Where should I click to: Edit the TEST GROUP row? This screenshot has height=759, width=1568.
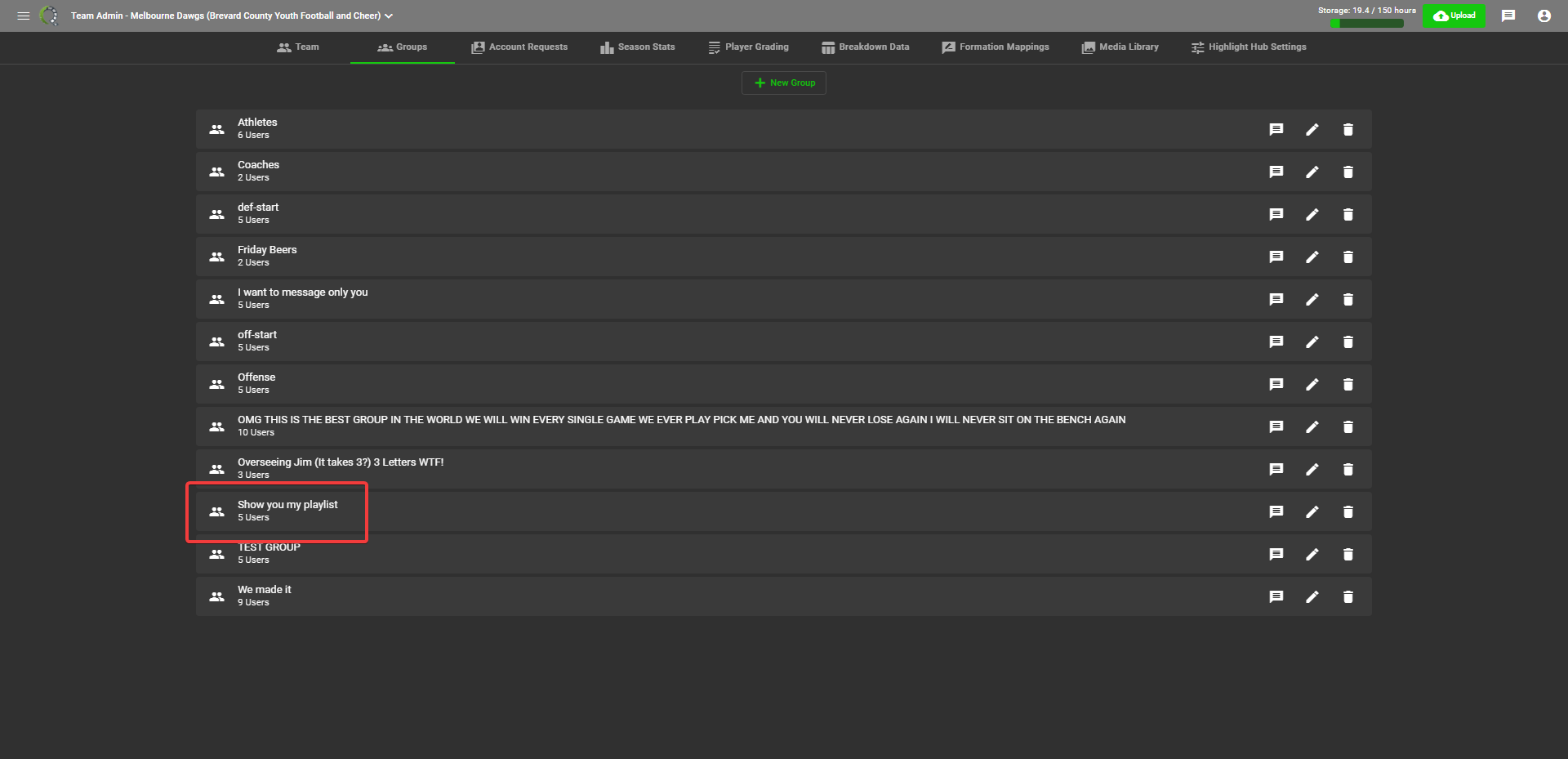(1312, 554)
